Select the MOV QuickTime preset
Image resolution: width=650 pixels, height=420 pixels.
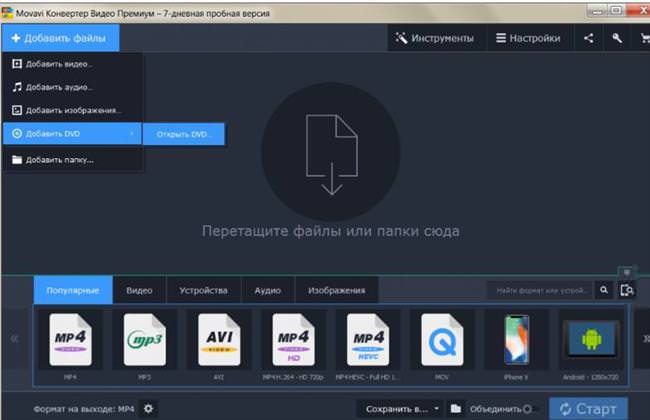click(442, 345)
